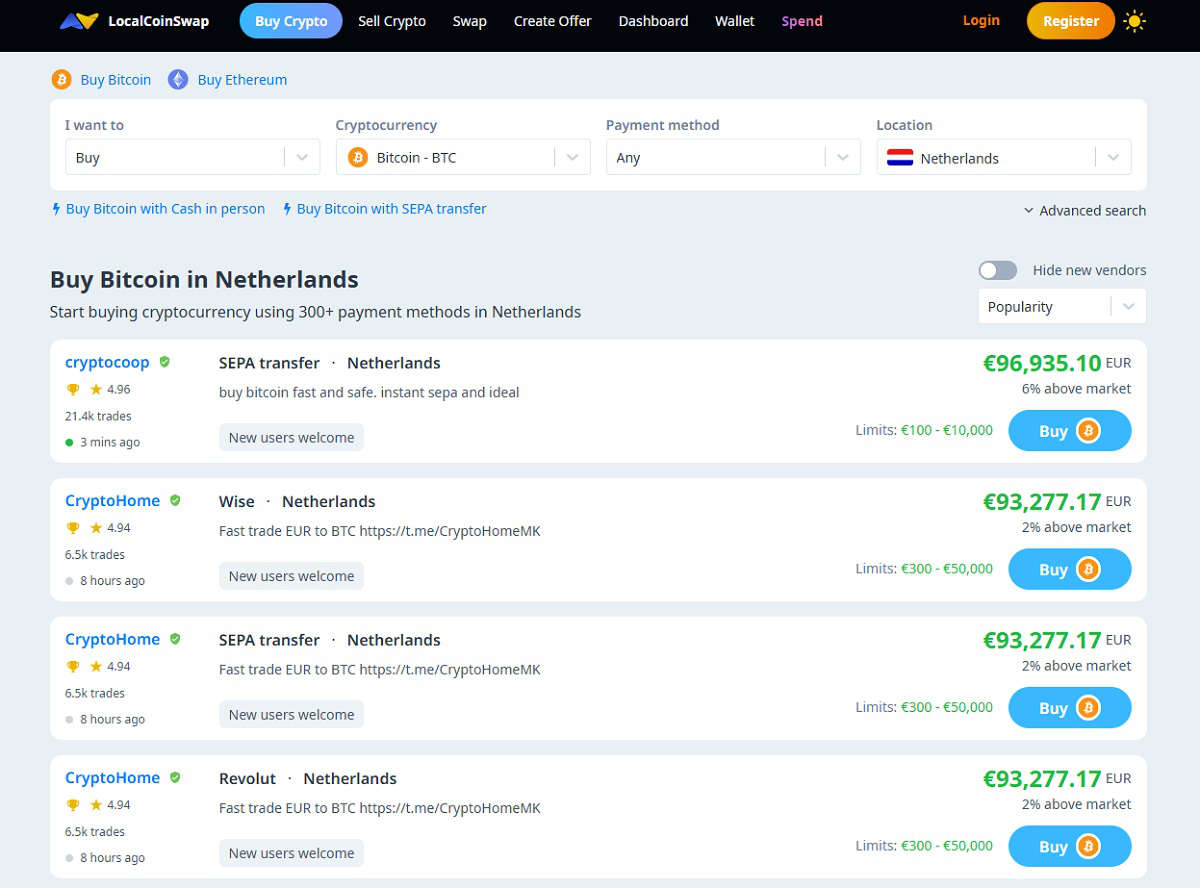The height and width of the screenshot is (888, 1200).
Task: Click cryptocoop's trophy icon
Action: coord(72,389)
